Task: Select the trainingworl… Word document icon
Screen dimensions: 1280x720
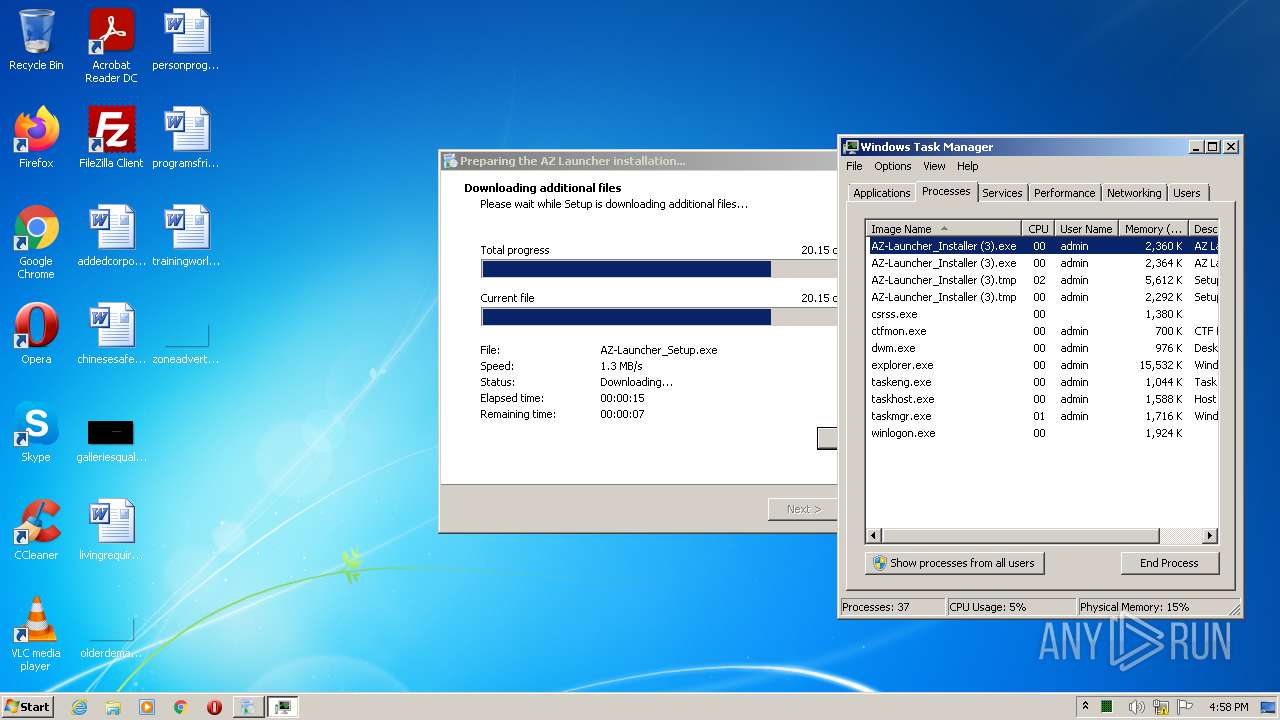Action: [x=186, y=236]
